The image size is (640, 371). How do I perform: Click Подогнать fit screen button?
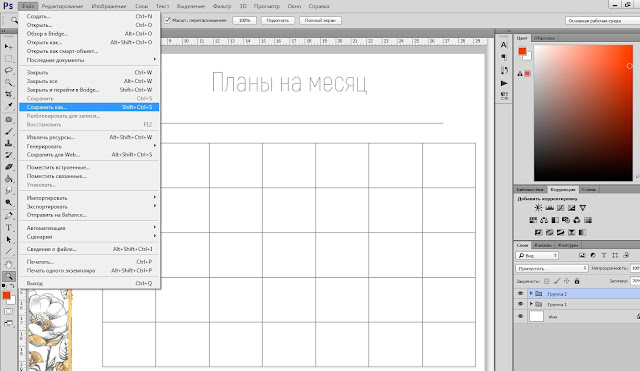pyautogui.click(x=278, y=20)
